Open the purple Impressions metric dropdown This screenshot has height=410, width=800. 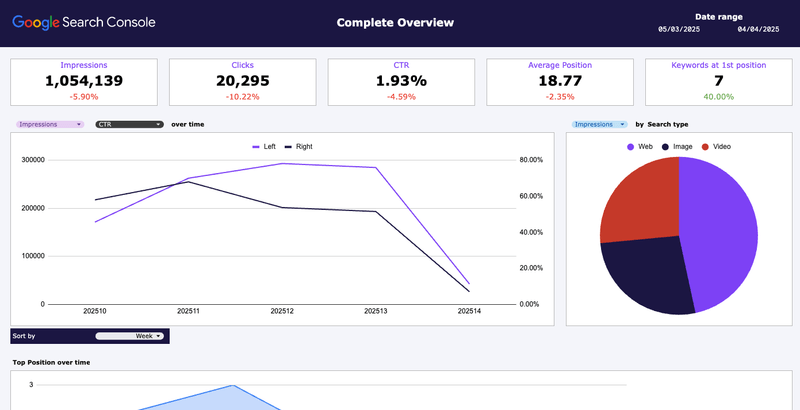50,124
